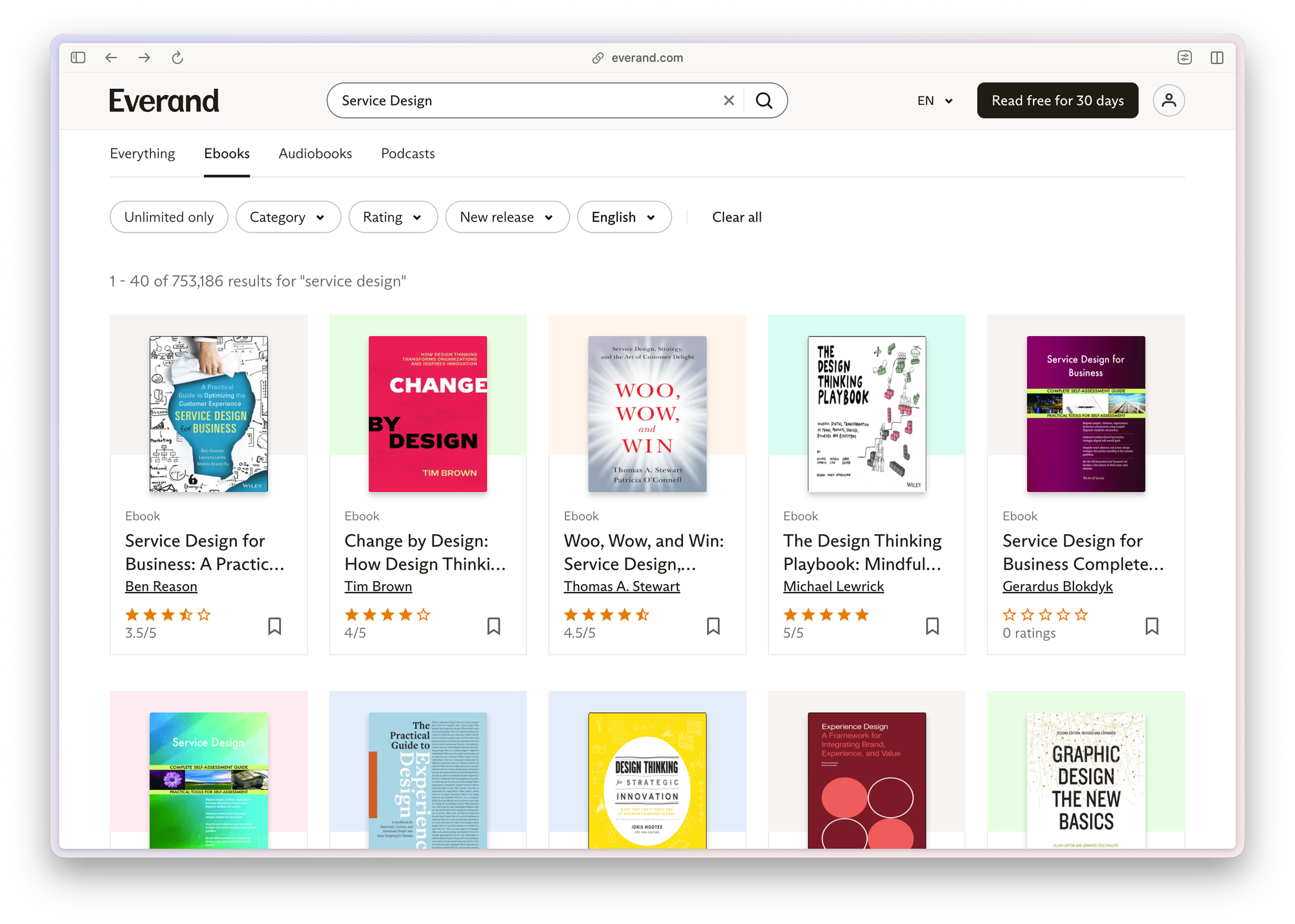Open title Change by Design: How Design Thinki...
Screen dimensions: 1295x924
click(x=425, y=552)
